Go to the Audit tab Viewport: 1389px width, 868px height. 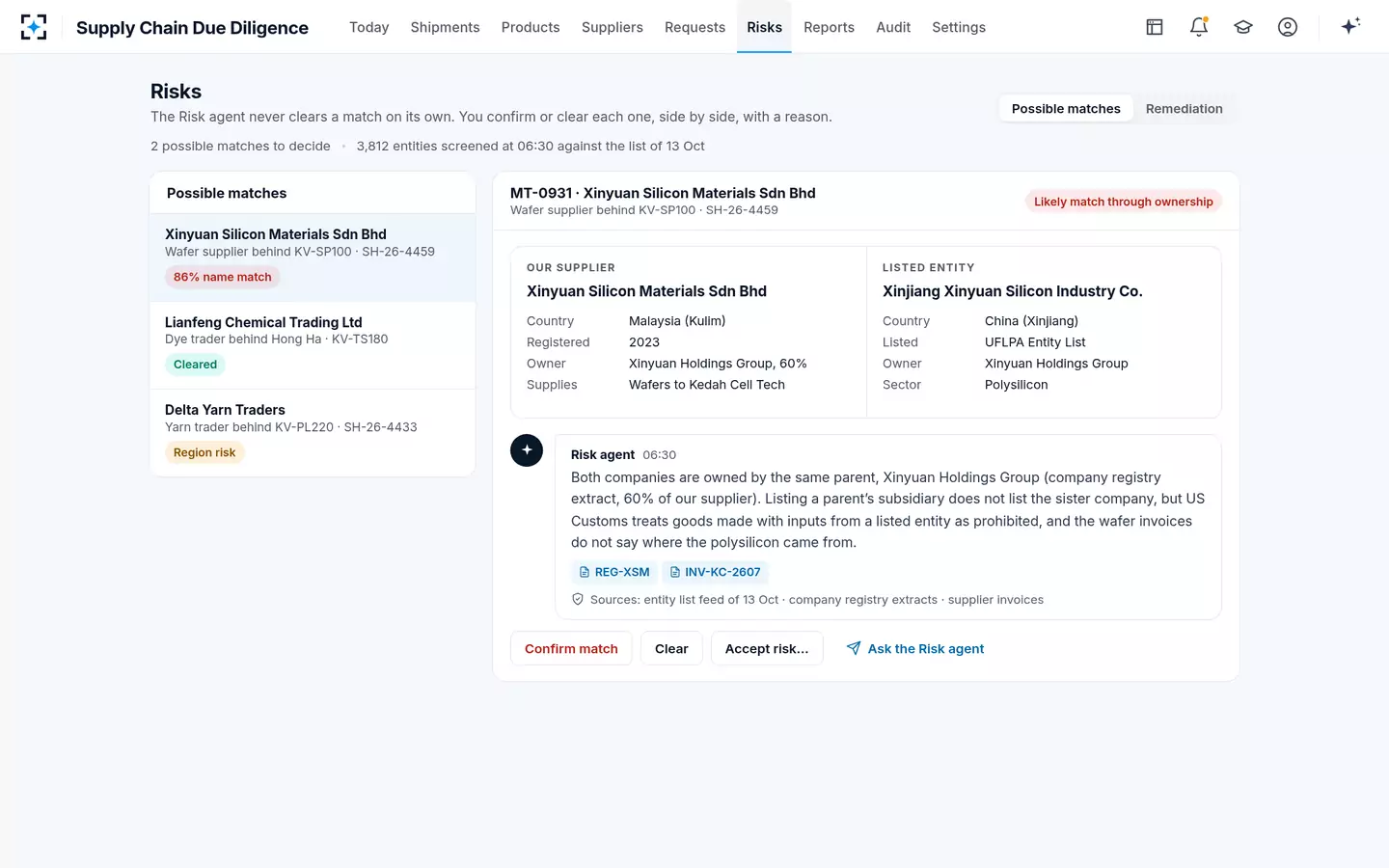pos(893,27)
